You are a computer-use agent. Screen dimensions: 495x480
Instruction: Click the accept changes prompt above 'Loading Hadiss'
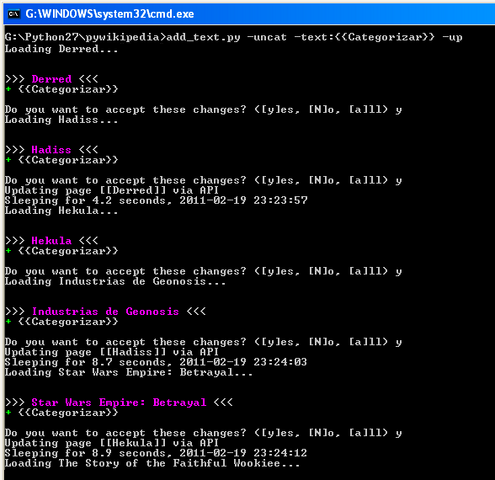point(203,110)
